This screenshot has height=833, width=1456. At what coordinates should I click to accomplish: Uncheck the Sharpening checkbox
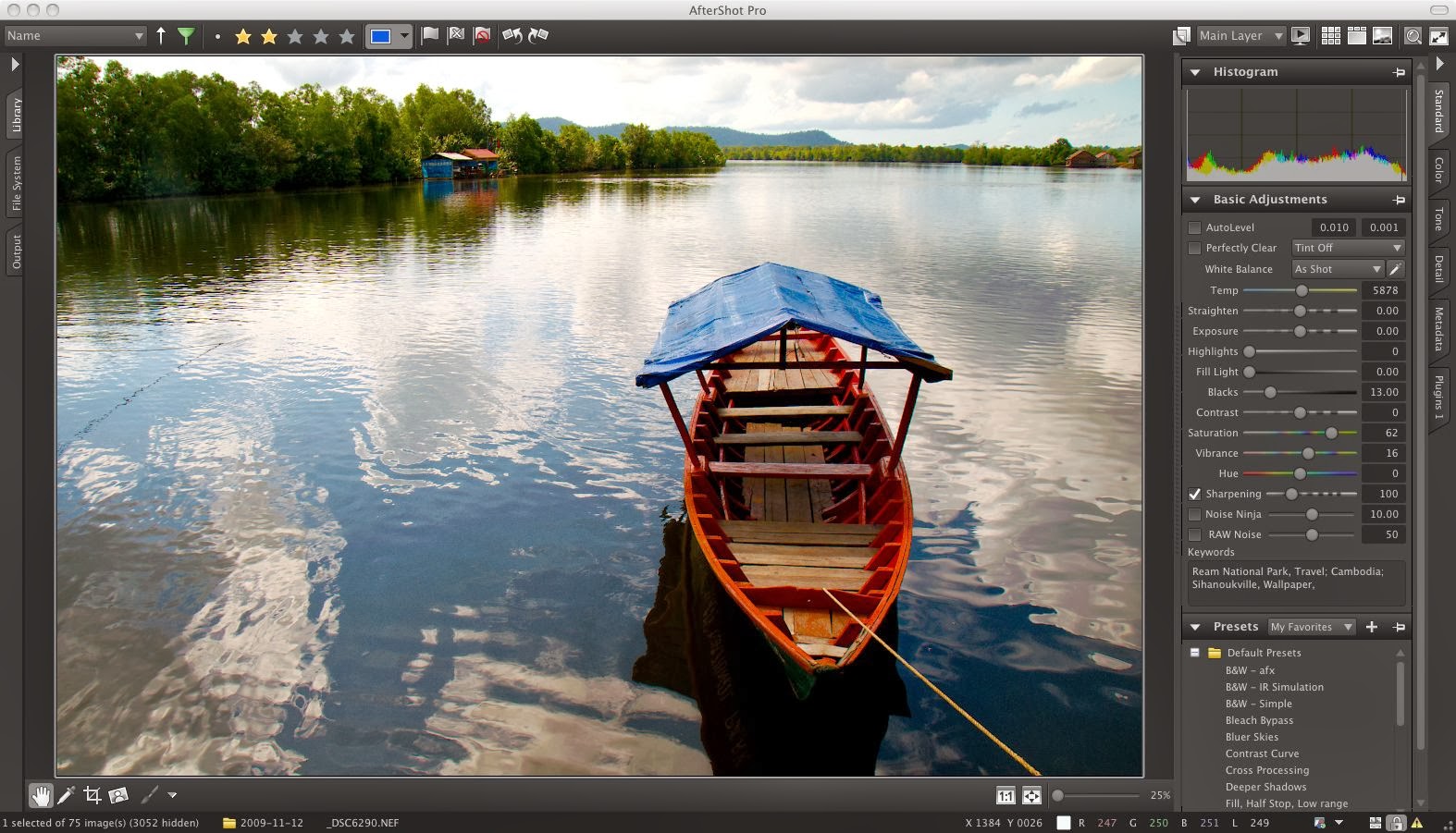(1194, 494)
